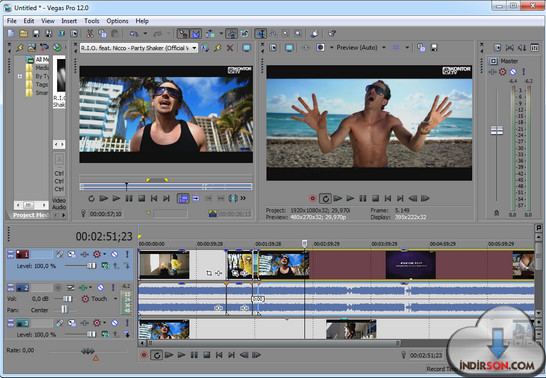This screenshot has height=378, width=546.
Task: Open Track FX on video track 1
Action: (85, 254)
